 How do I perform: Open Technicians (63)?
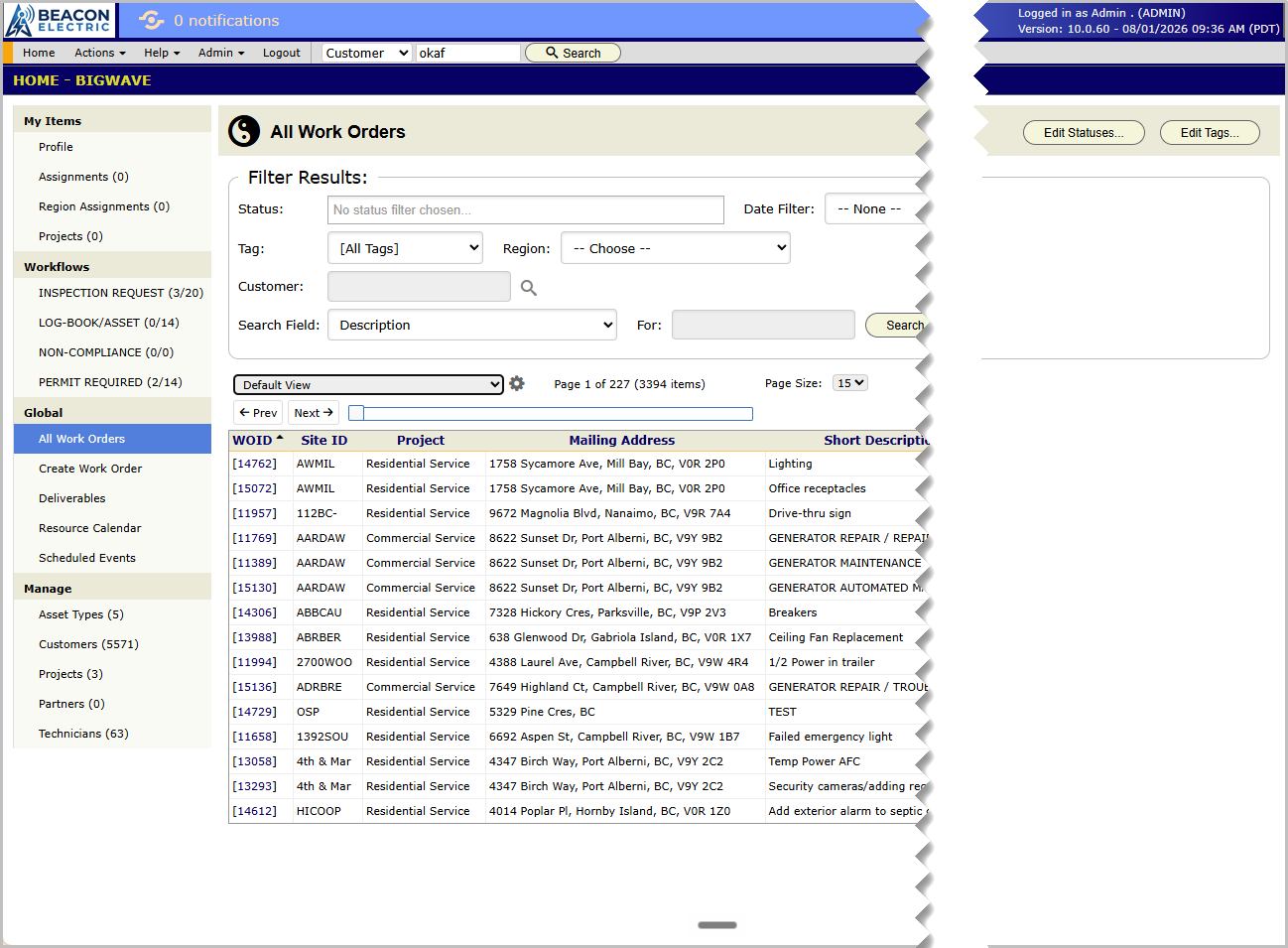pos(83,734)
